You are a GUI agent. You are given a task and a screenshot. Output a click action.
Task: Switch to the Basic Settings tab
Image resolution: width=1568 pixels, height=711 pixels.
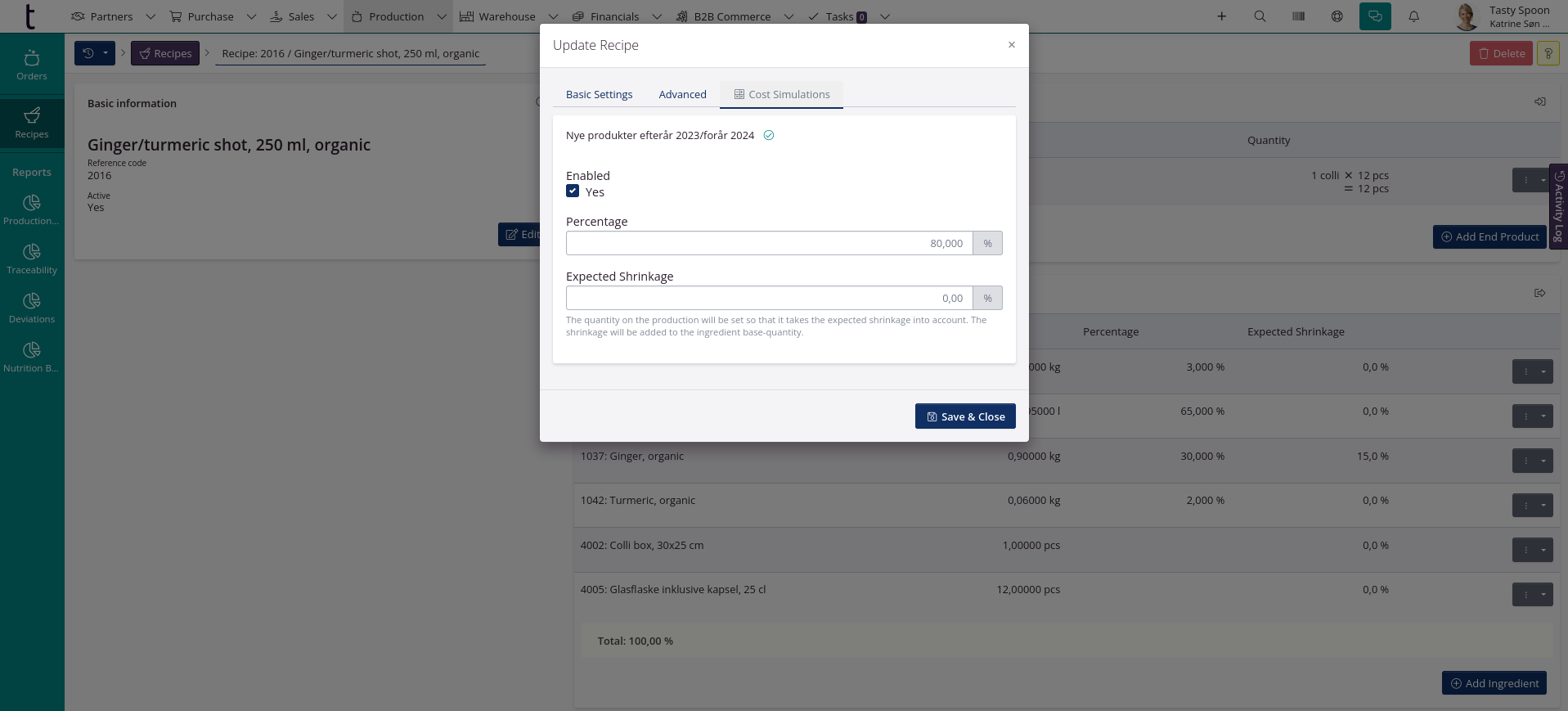tap(599, 95)
